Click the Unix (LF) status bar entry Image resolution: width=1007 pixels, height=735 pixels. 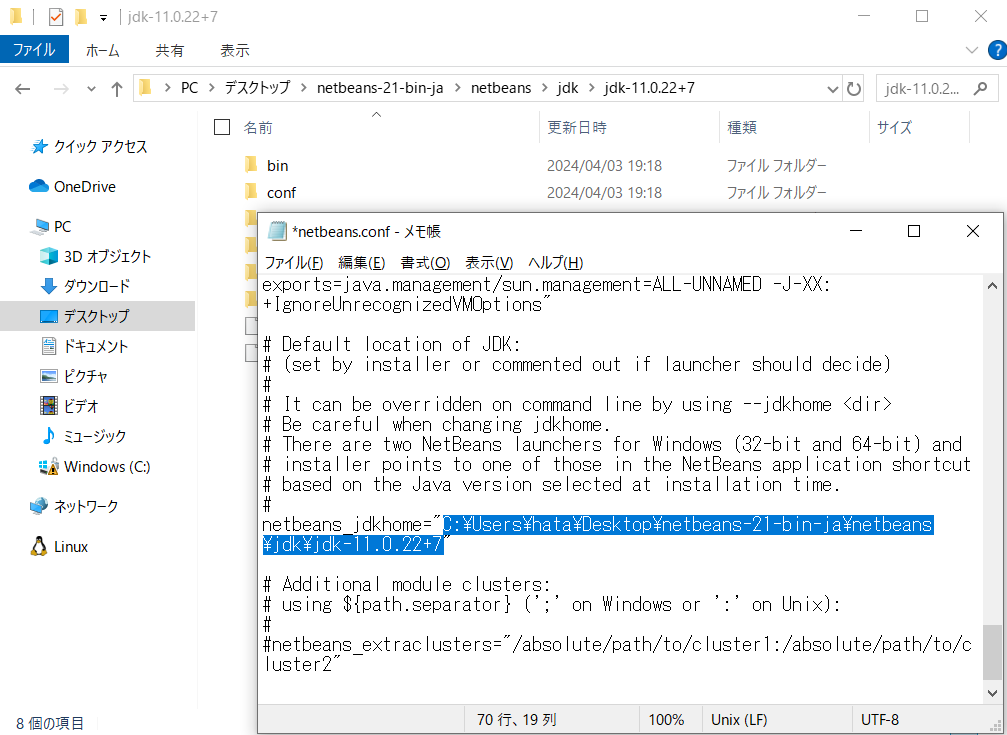(739, 720)
